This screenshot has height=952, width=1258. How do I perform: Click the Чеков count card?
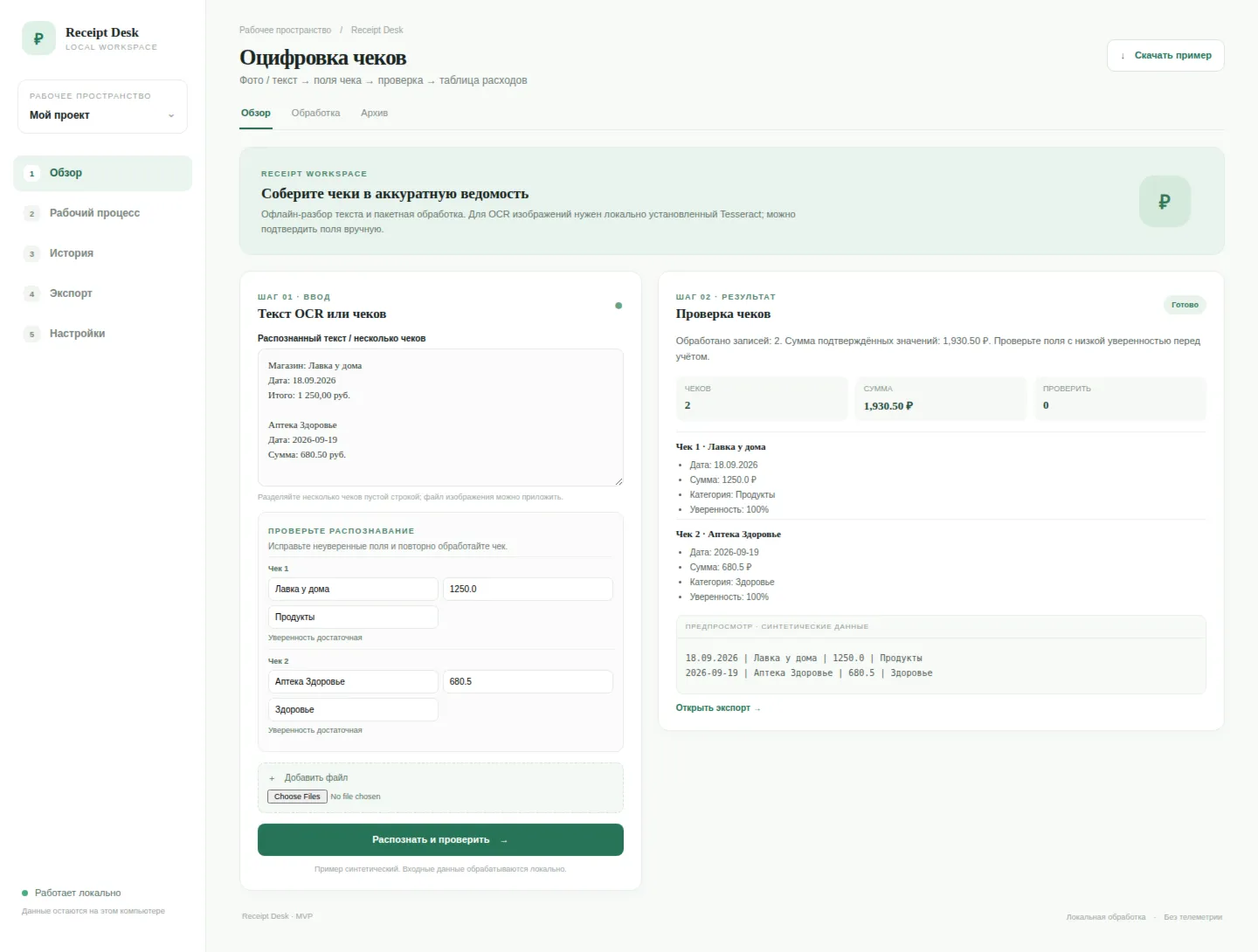[x=762, y=399]
